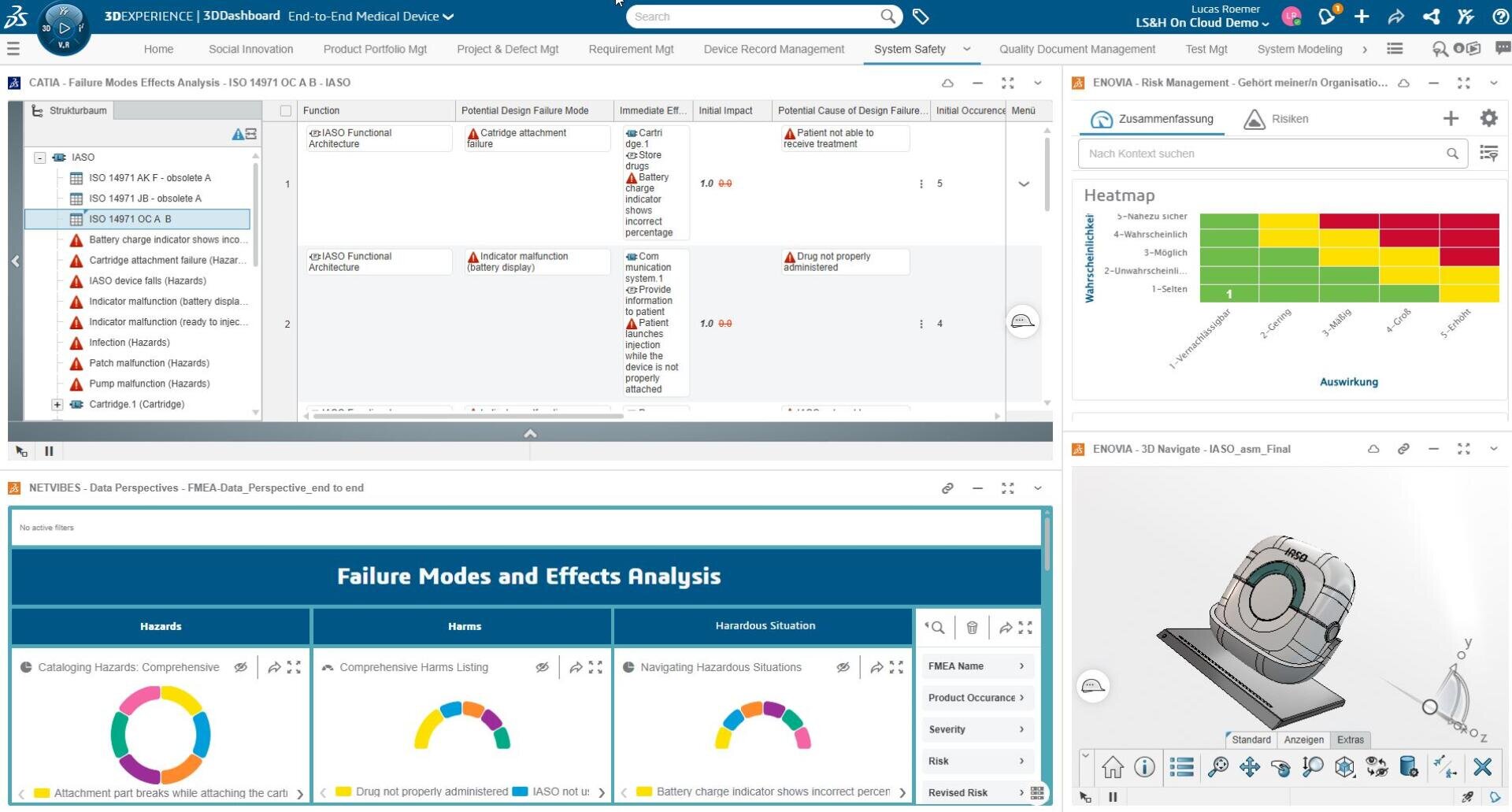Open the notifications icon in the top bar
Screen dimensions: 1512x812
(1327, 16)
